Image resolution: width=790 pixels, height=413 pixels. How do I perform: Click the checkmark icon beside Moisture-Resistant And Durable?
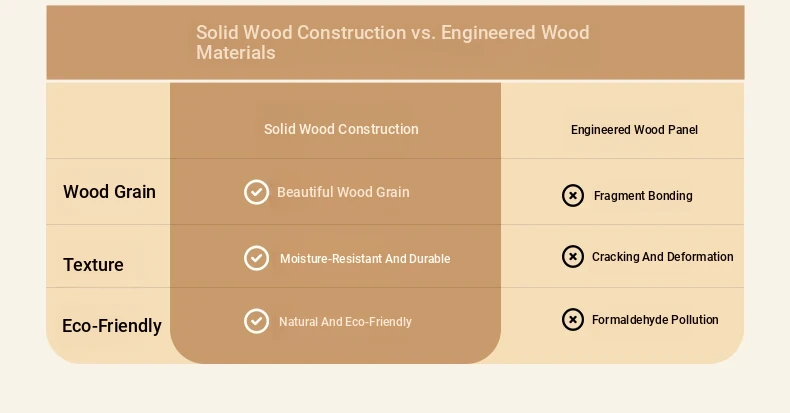pyautogui.click(x=256, y=258)
